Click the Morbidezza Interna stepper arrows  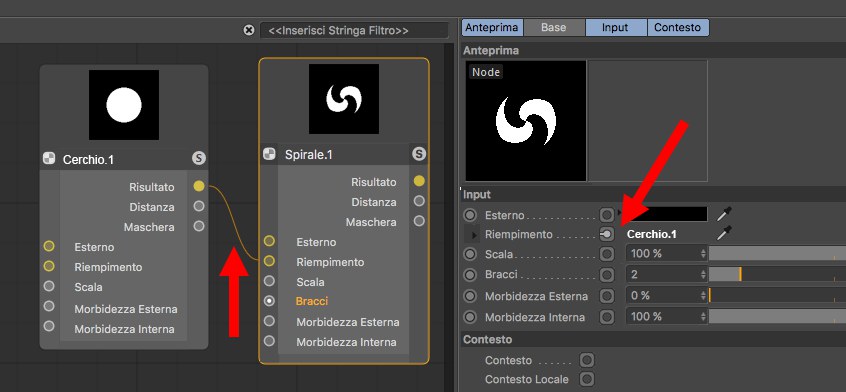[703, 317]
